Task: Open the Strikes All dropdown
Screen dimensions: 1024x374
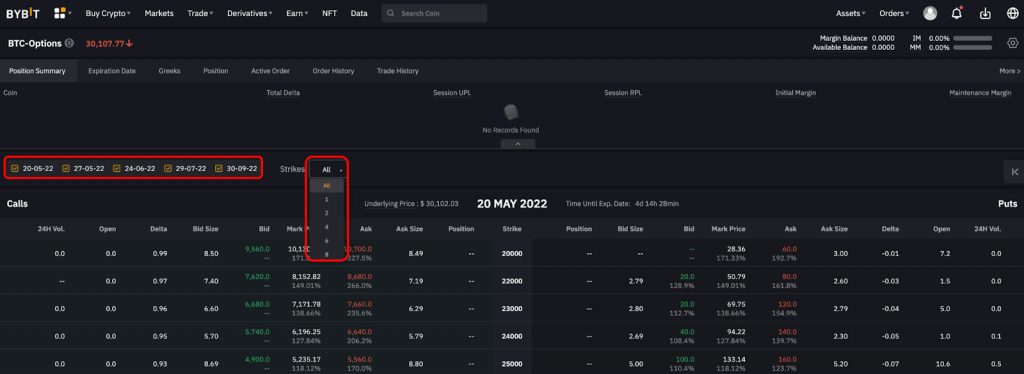Action: (x=327, y=169)
